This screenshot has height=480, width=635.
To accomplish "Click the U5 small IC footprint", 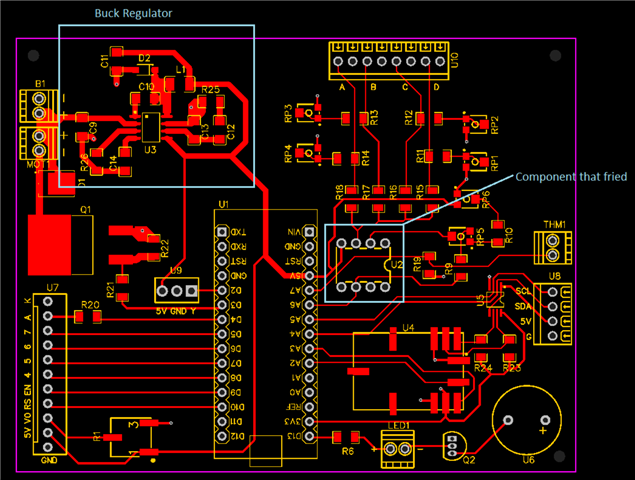I will [x=495, y=300].
